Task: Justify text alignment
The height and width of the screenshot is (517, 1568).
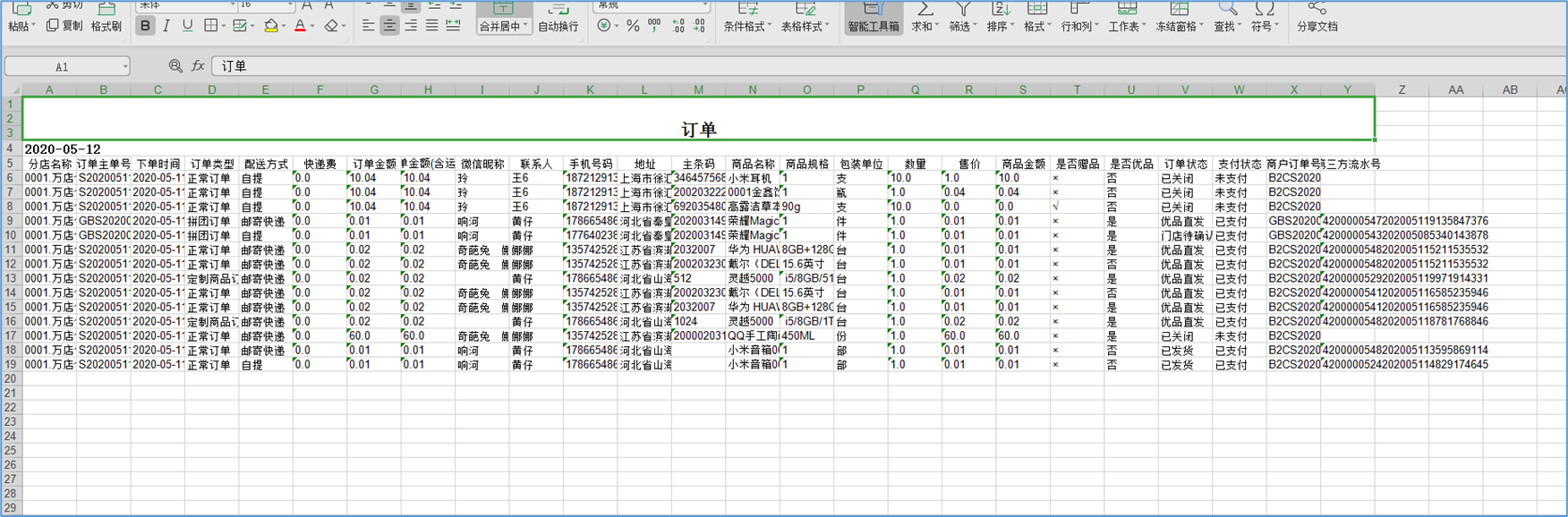Action: click(x=431, y=26)
